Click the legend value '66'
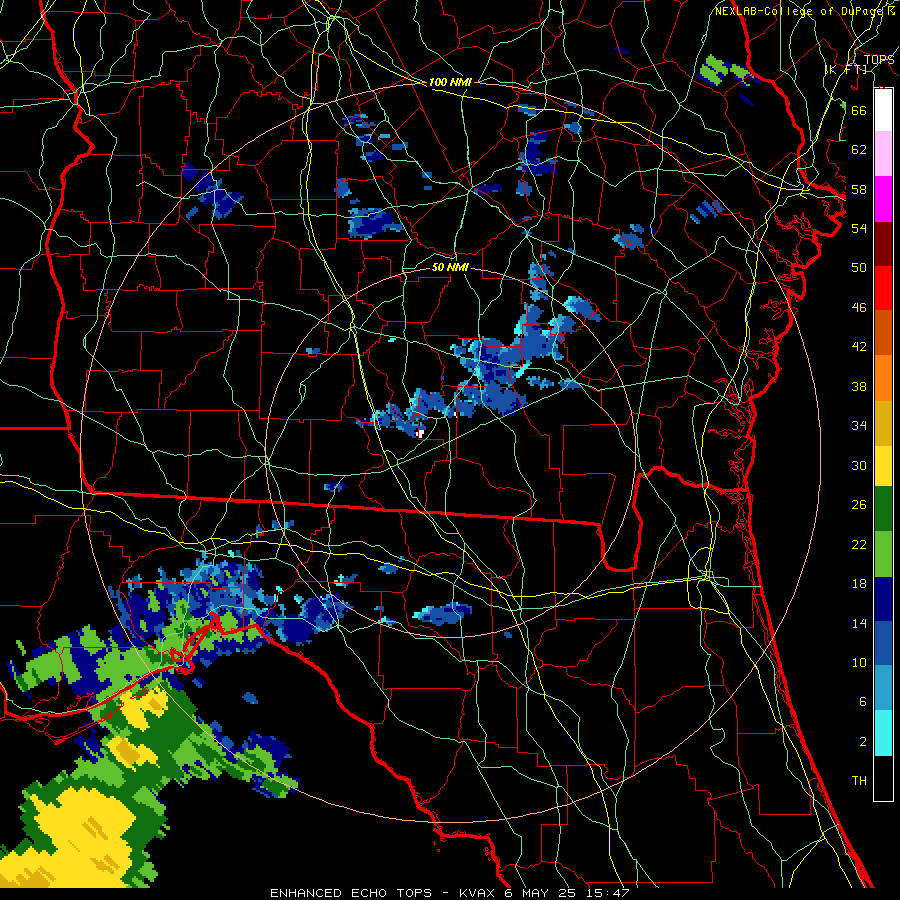 [859, 110]
